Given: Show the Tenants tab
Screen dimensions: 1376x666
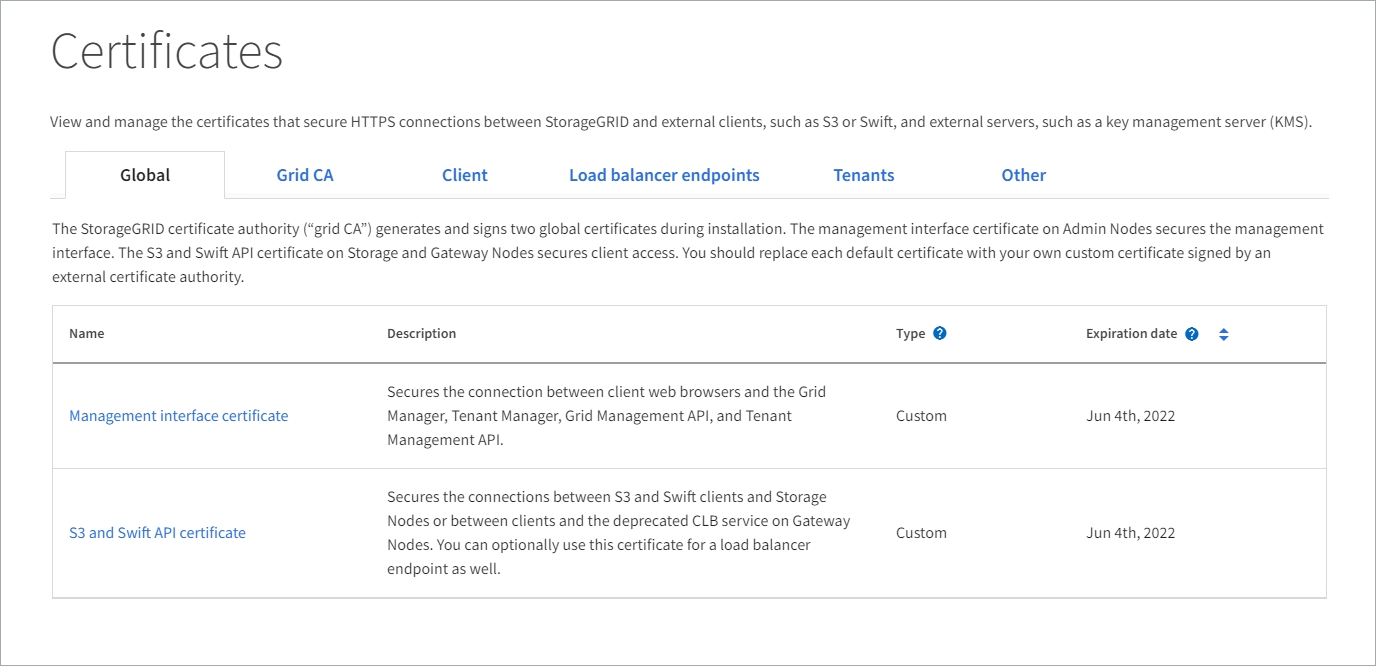Looking at the screenshot, I should click(x=864, y=175).
